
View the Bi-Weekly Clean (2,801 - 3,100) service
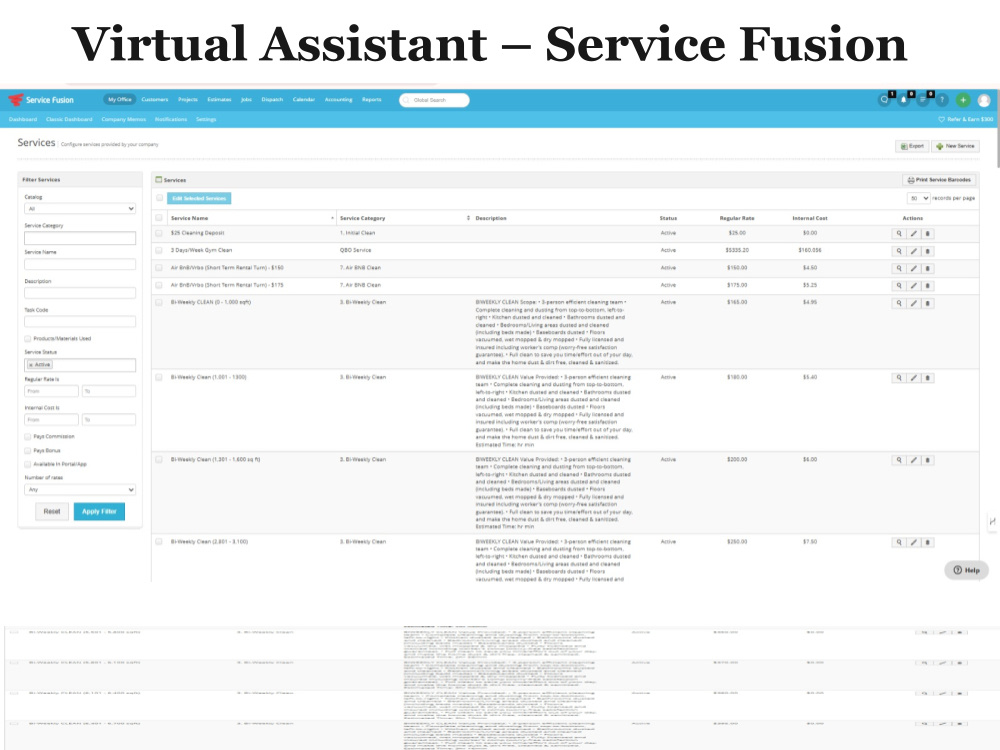pos(899,543)
